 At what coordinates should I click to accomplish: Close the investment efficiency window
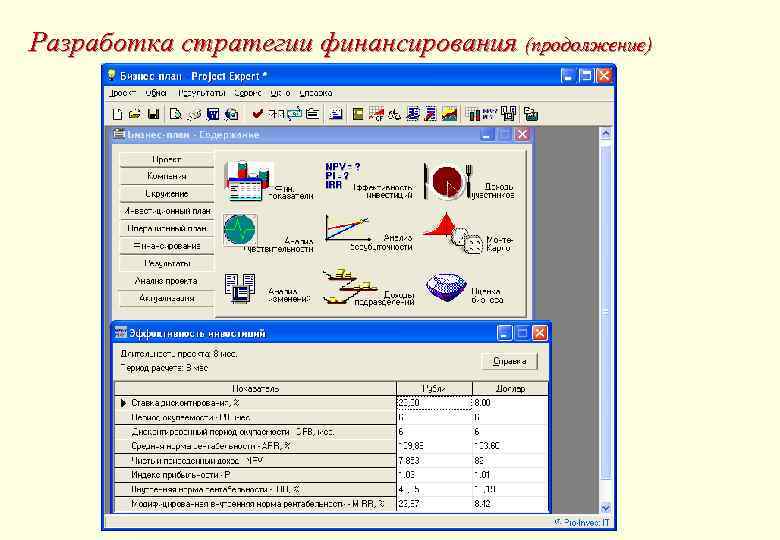point(540,333)
